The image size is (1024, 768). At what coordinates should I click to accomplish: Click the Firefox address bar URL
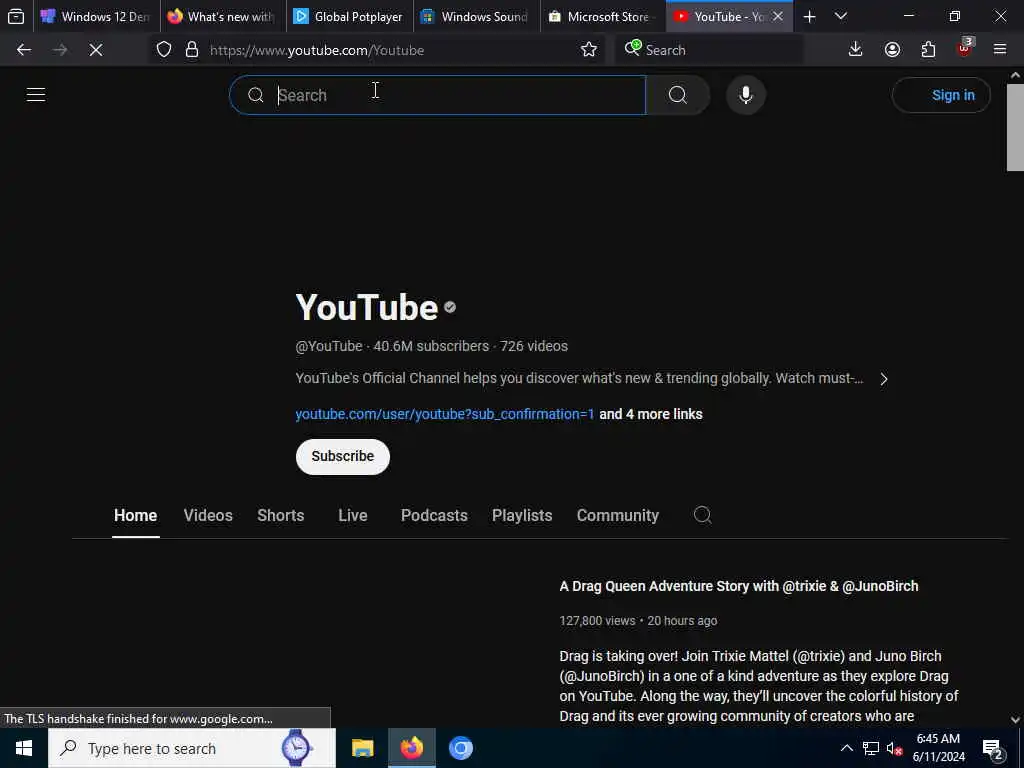click(317, 50)
